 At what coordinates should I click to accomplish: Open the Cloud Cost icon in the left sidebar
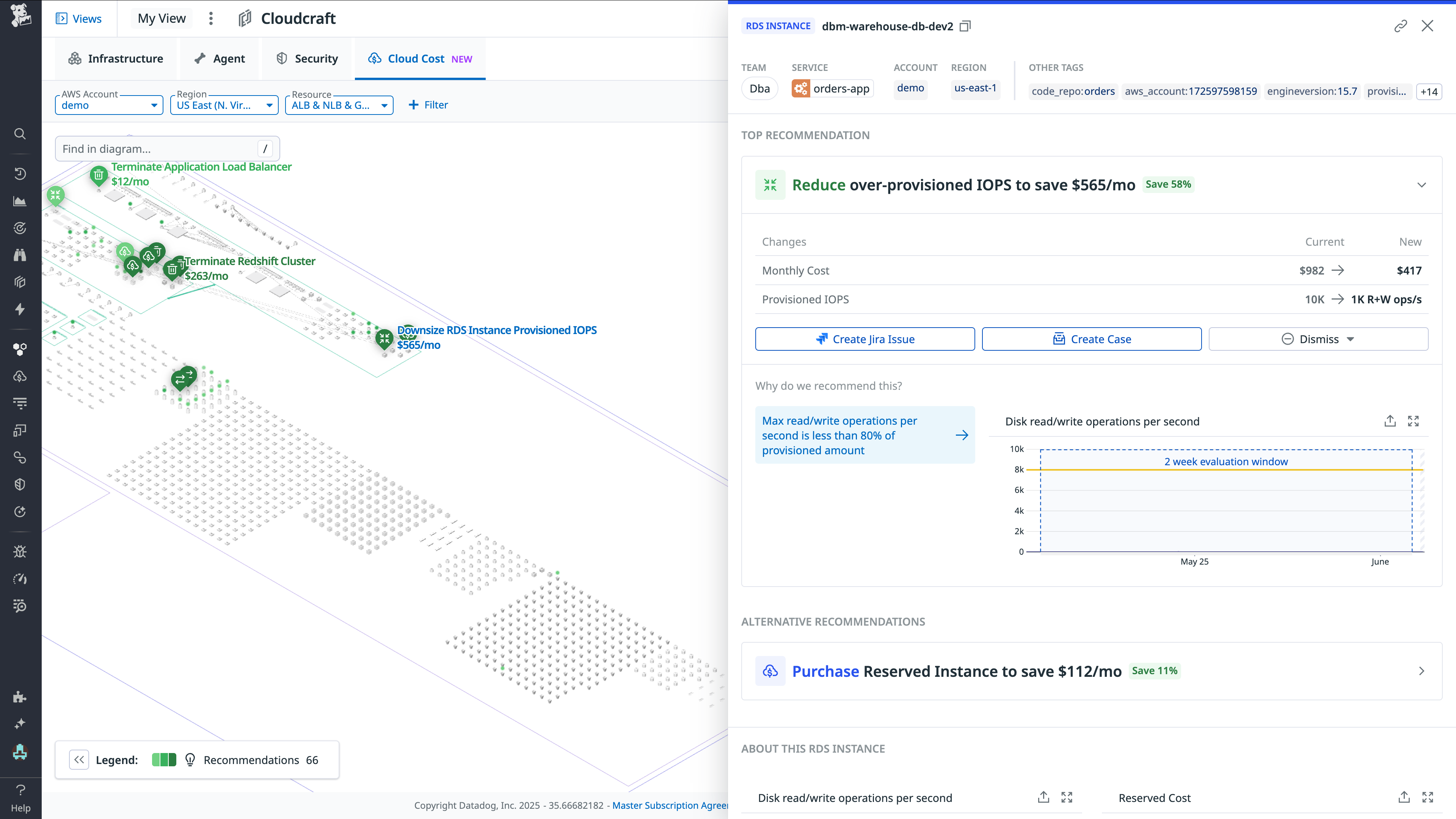[x=20, y=377]
